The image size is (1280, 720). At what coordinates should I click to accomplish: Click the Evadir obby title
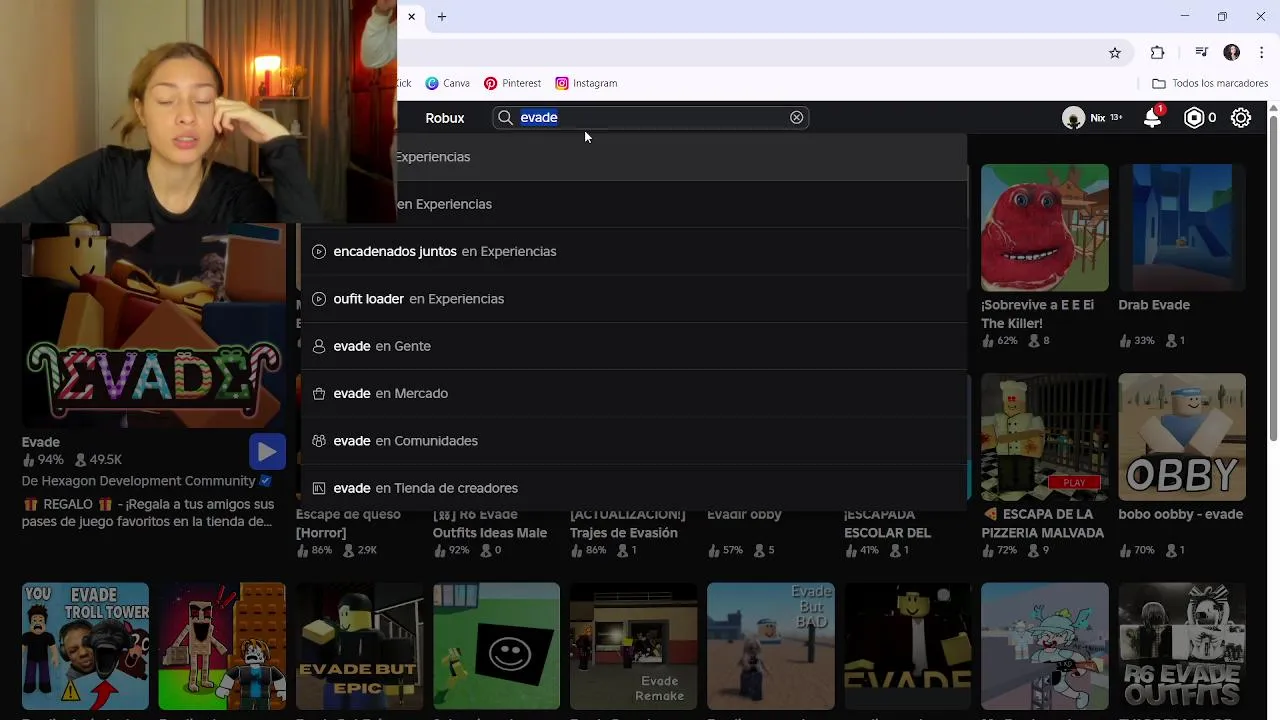point(744,515)
